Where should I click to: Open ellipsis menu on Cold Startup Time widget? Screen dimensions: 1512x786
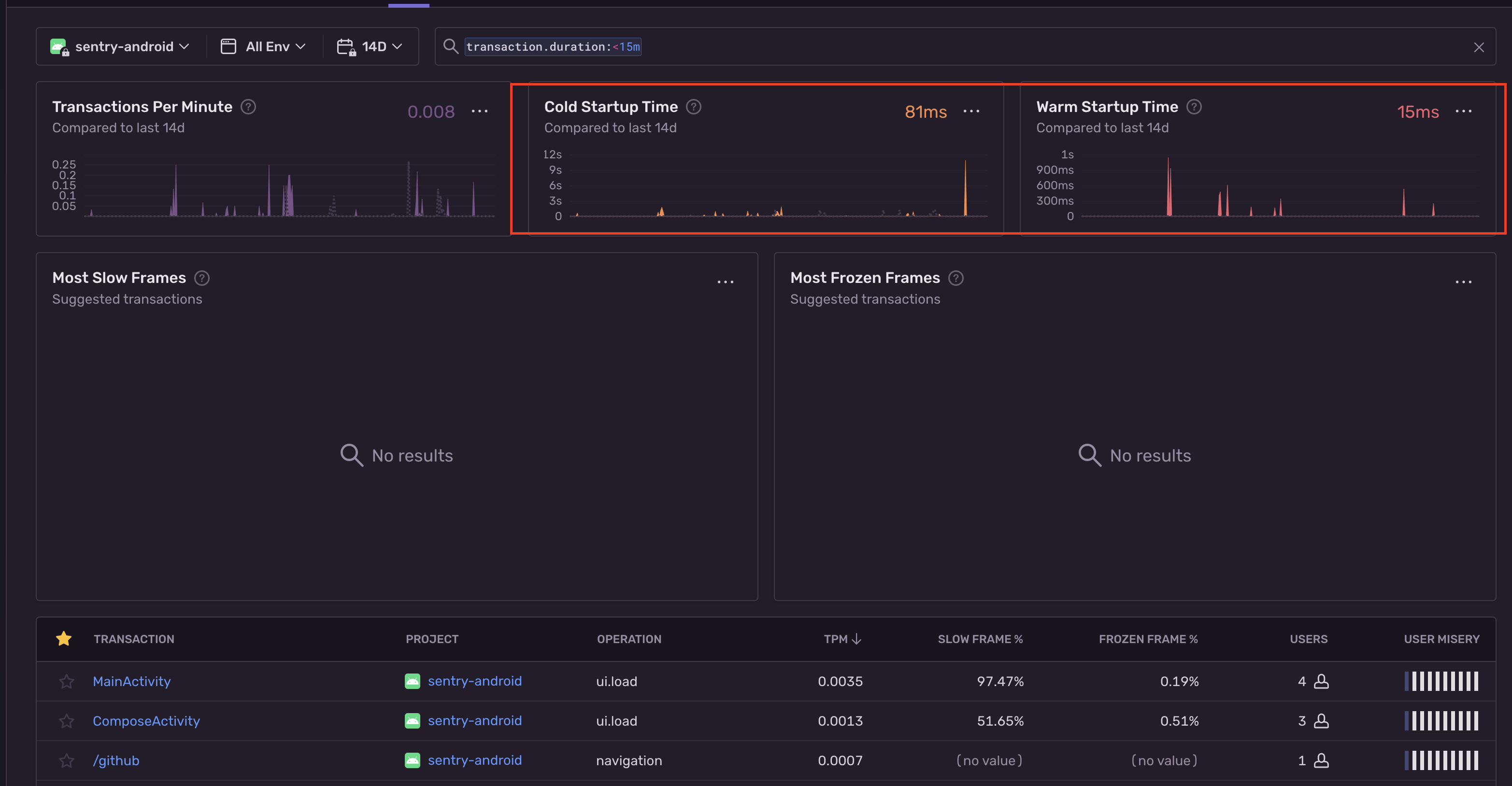click(x=971, y=112)
